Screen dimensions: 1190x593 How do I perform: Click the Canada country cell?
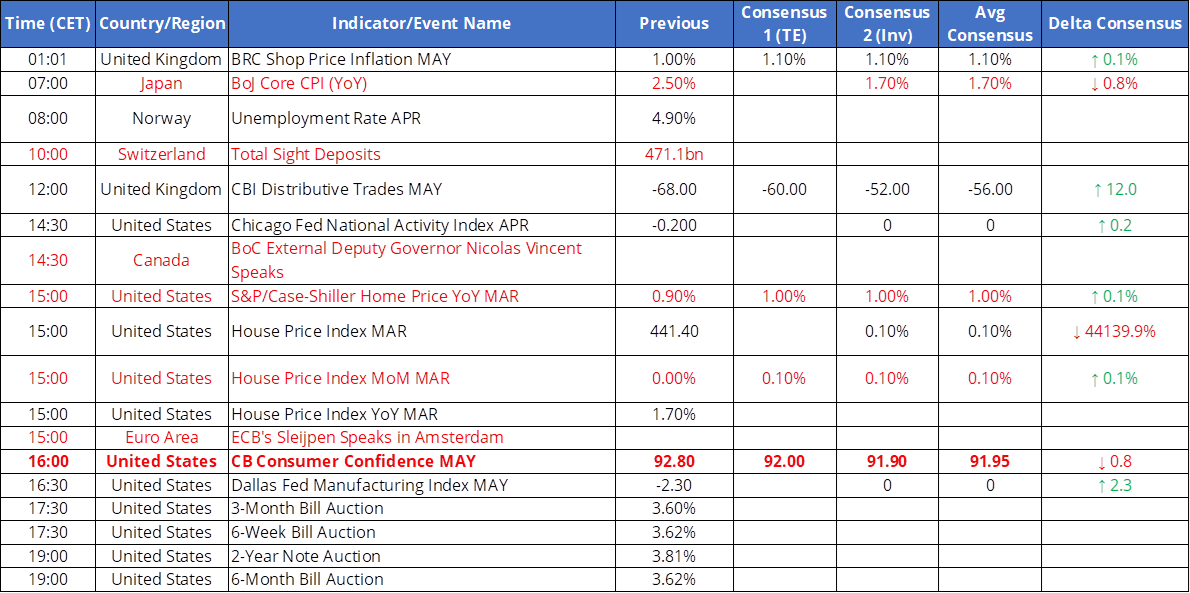click(x=162, y=260)
